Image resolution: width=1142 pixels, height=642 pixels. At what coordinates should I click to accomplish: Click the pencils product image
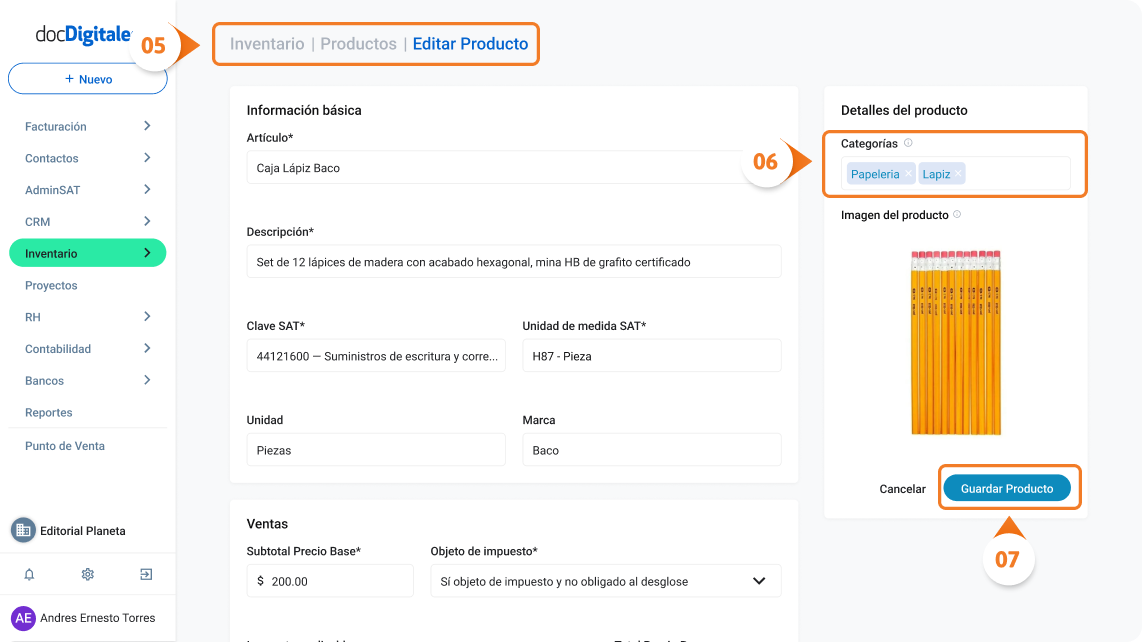(x=956, y=342)
